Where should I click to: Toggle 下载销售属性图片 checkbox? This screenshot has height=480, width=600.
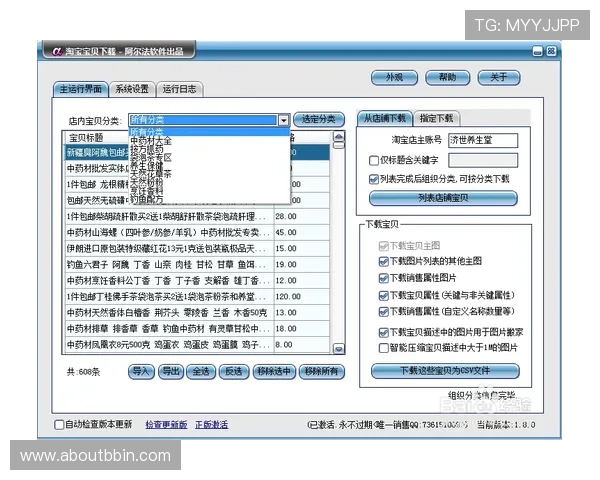pyautogui.click(x=383, y=278)
